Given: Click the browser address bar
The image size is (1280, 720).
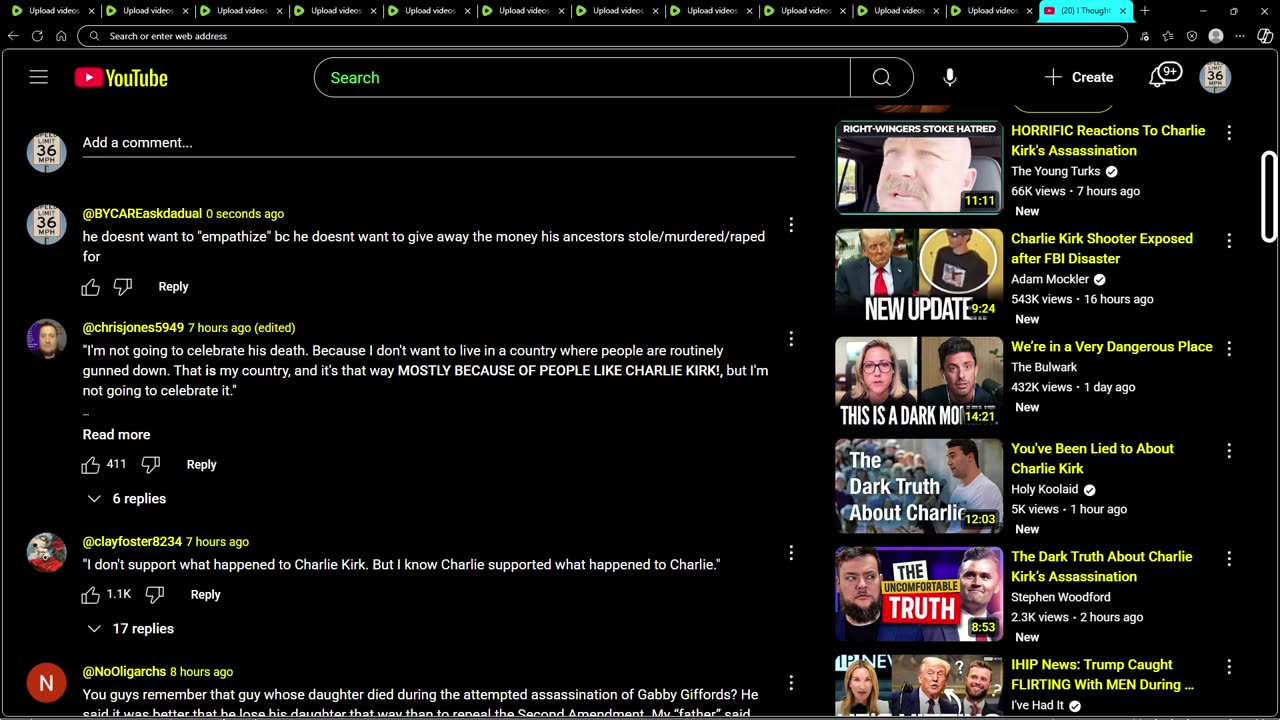Looking at the screenshot, I should point(602,35).
